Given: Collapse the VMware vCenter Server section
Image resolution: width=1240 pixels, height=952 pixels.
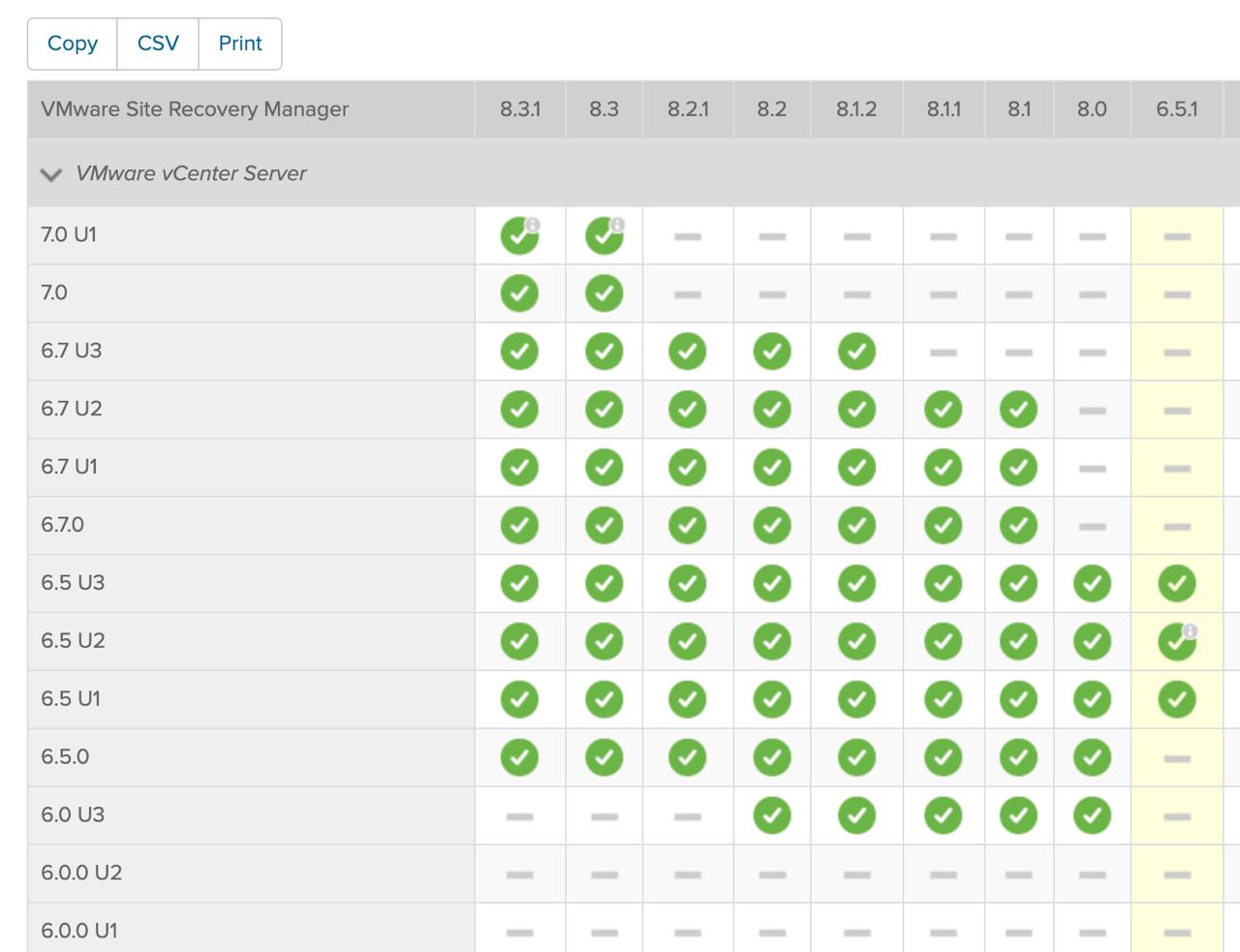Looking at the screenshot, I should (50, 174).
